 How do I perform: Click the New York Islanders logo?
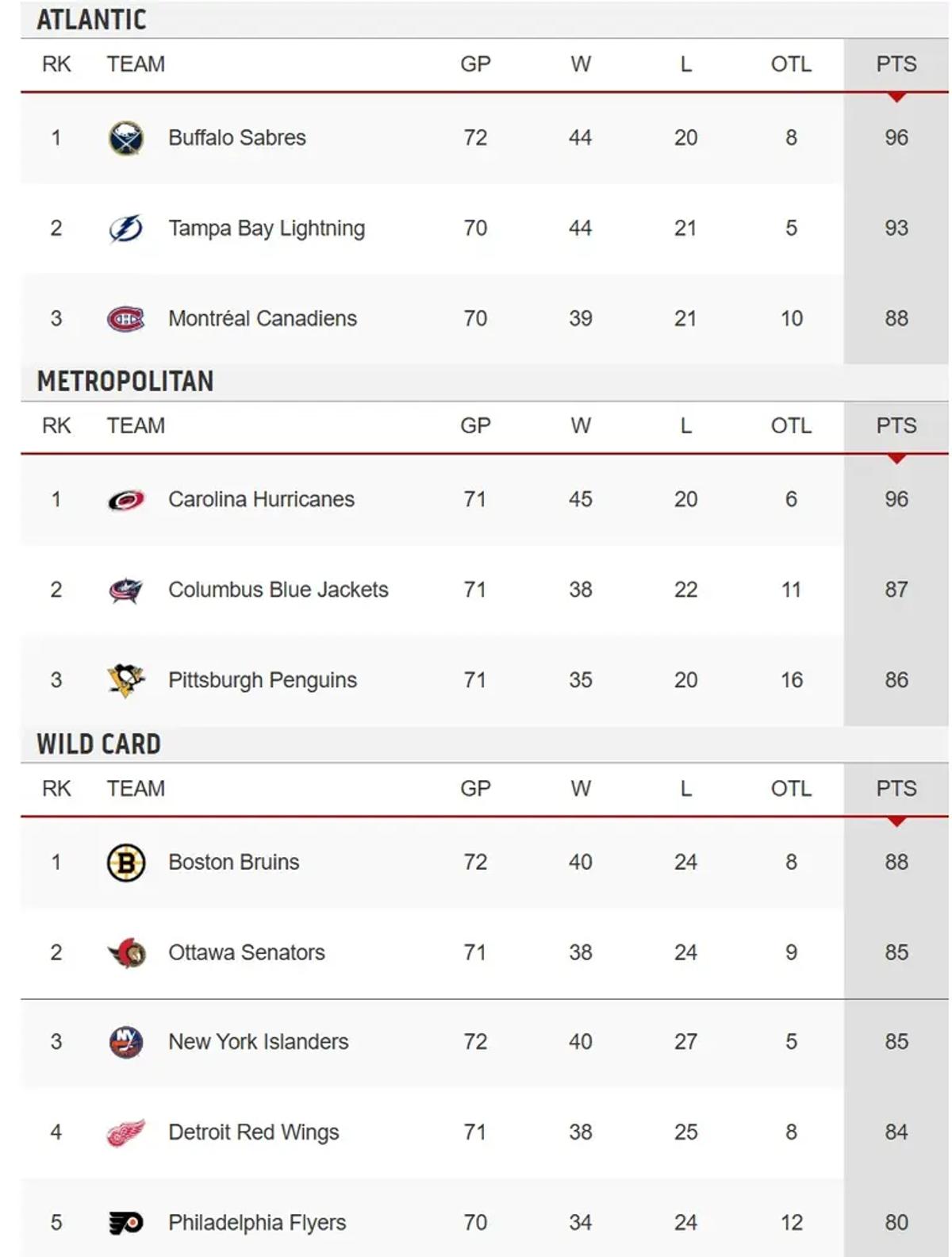[x=125, y=1042]
